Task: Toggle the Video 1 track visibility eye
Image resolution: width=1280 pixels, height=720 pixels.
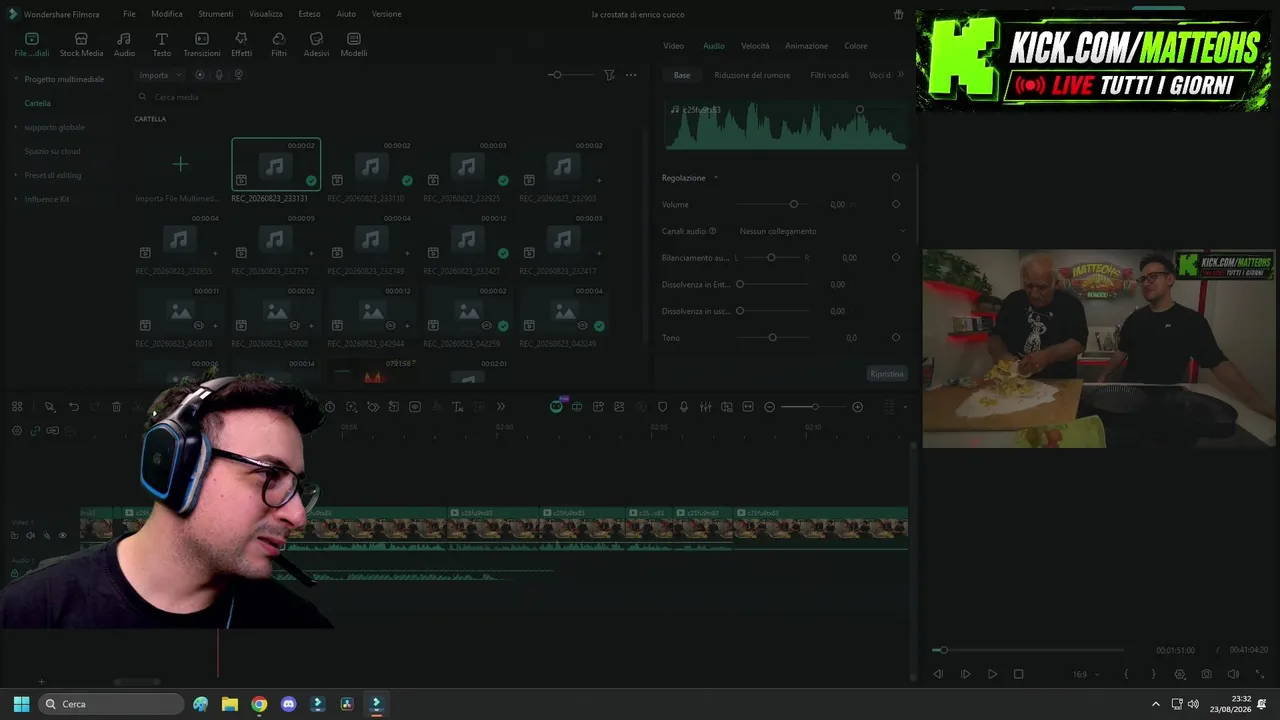Action: click(62, 536)
